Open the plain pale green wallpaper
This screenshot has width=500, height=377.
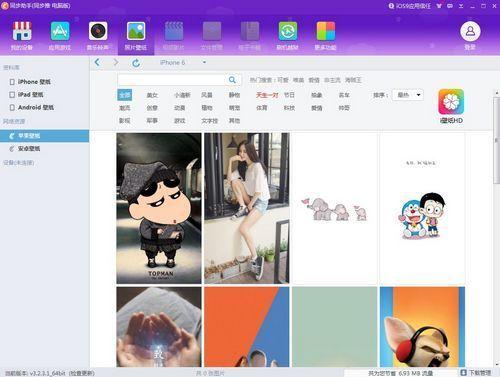[335, 327]
